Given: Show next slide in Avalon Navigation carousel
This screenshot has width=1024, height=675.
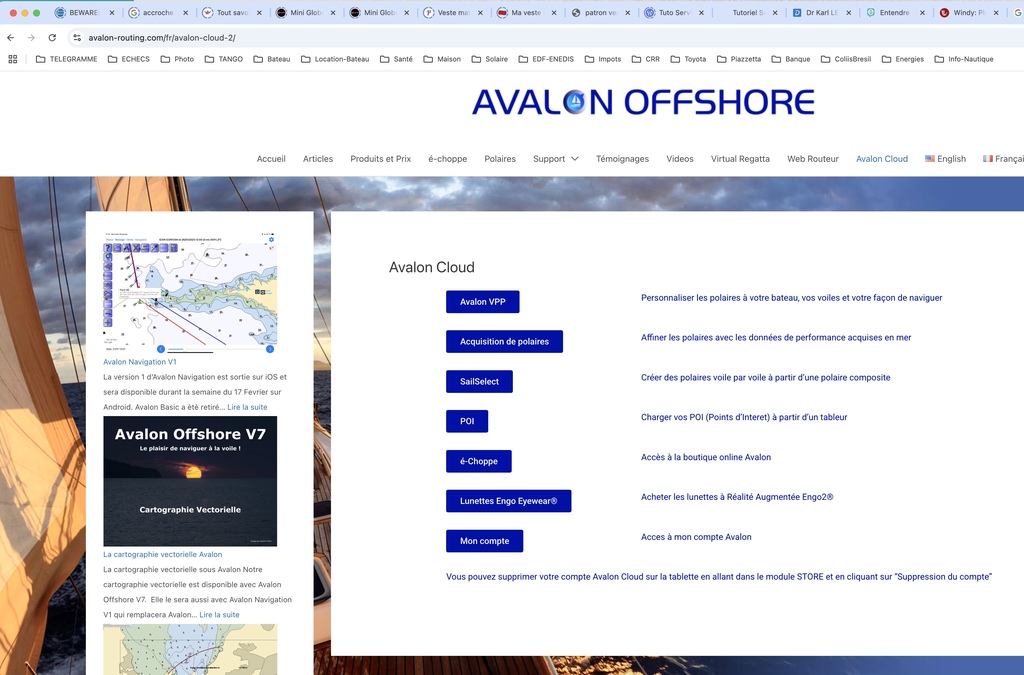Looking at the screenshot, I should 270,349.
